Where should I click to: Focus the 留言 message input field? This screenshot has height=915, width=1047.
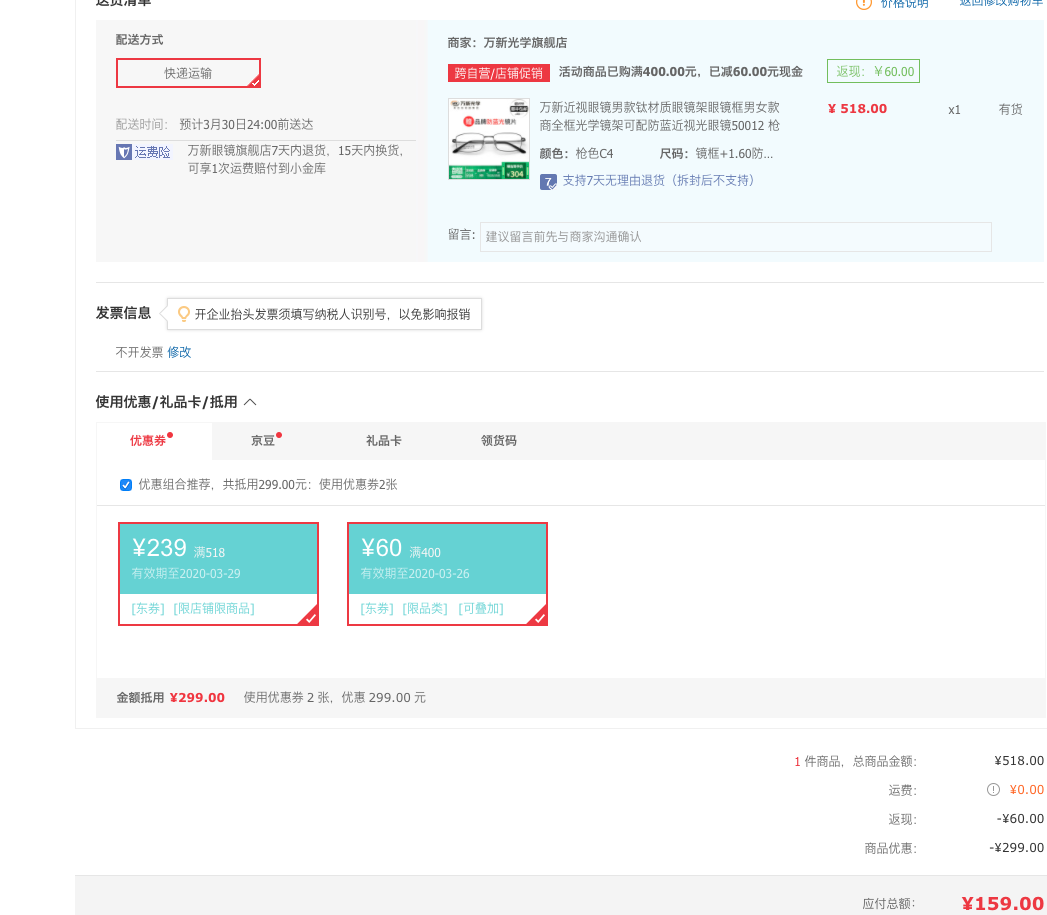pyautogui.click(x=735, y=237)
